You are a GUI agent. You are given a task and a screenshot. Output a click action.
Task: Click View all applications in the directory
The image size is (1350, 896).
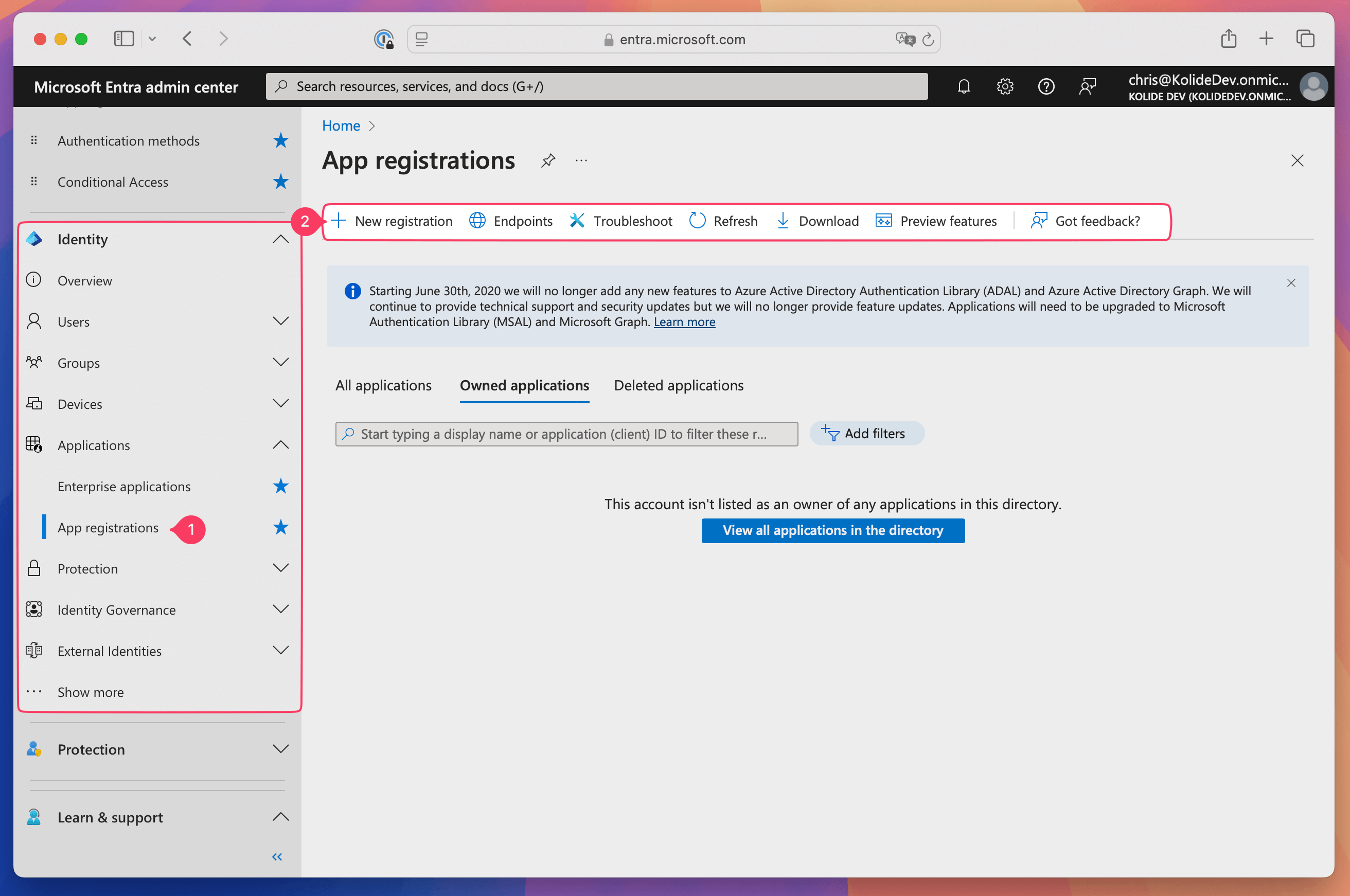(833, 530)
